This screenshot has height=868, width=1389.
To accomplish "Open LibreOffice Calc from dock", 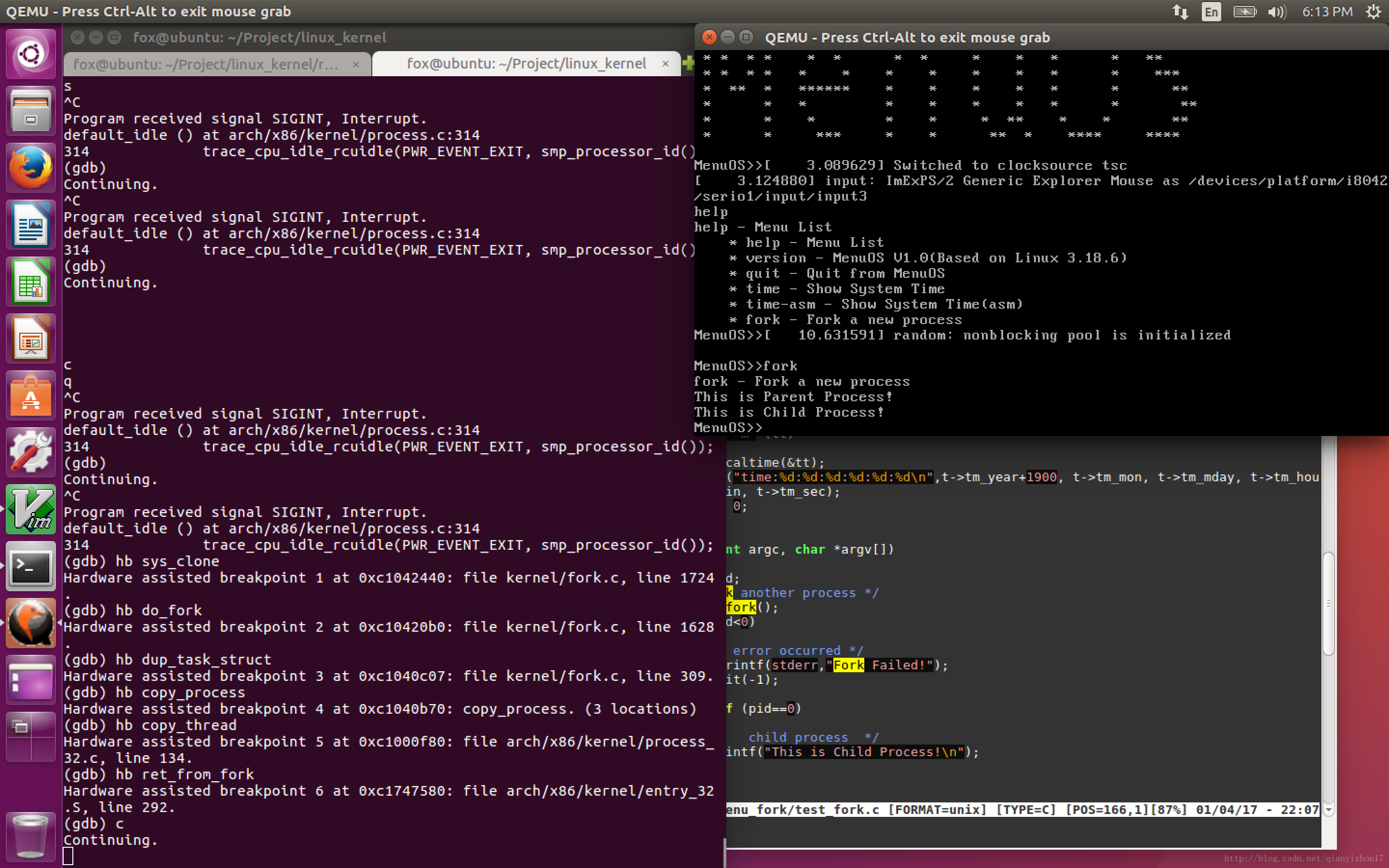I will tap(30, 281).
